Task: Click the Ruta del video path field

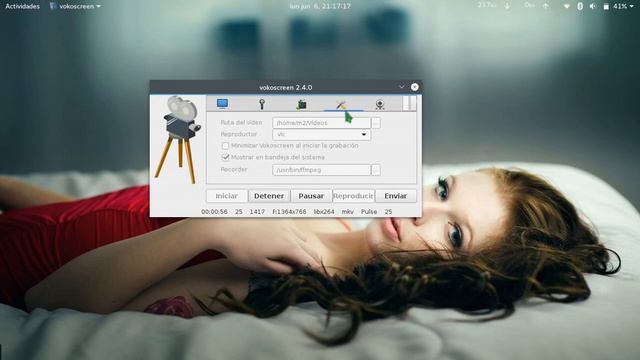Action: coord(322,123)
